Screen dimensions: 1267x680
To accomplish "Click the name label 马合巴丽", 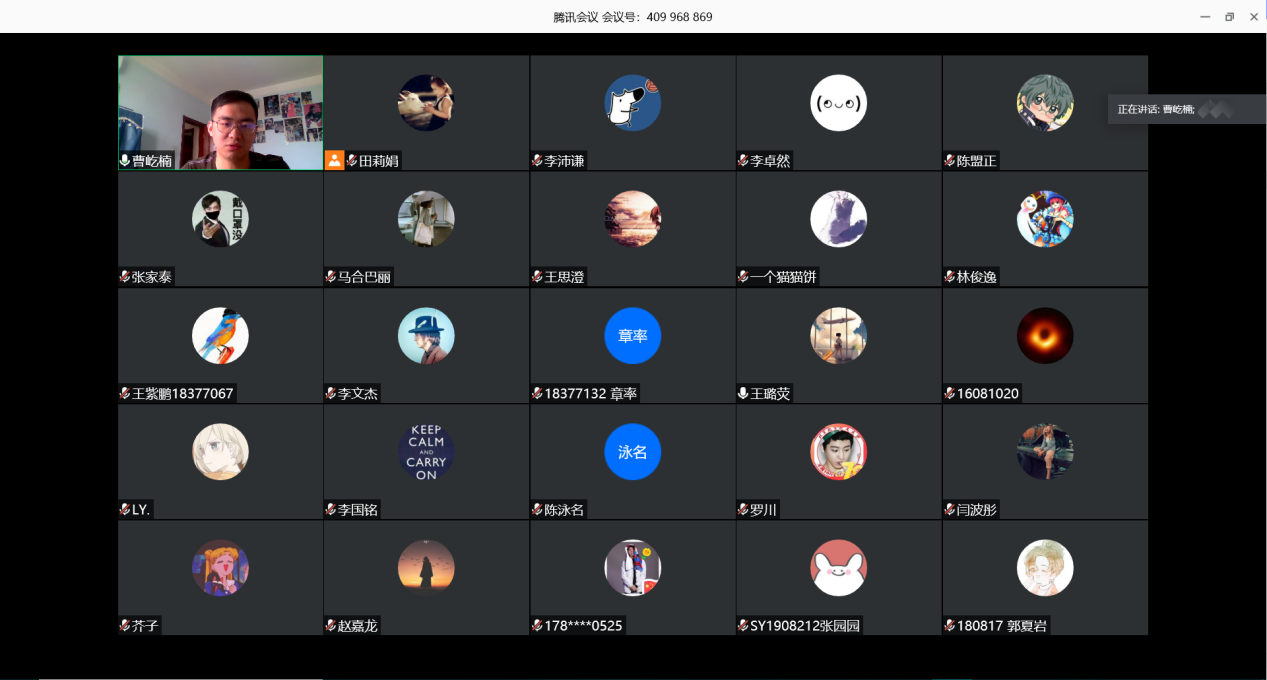I will pos(364,277).
